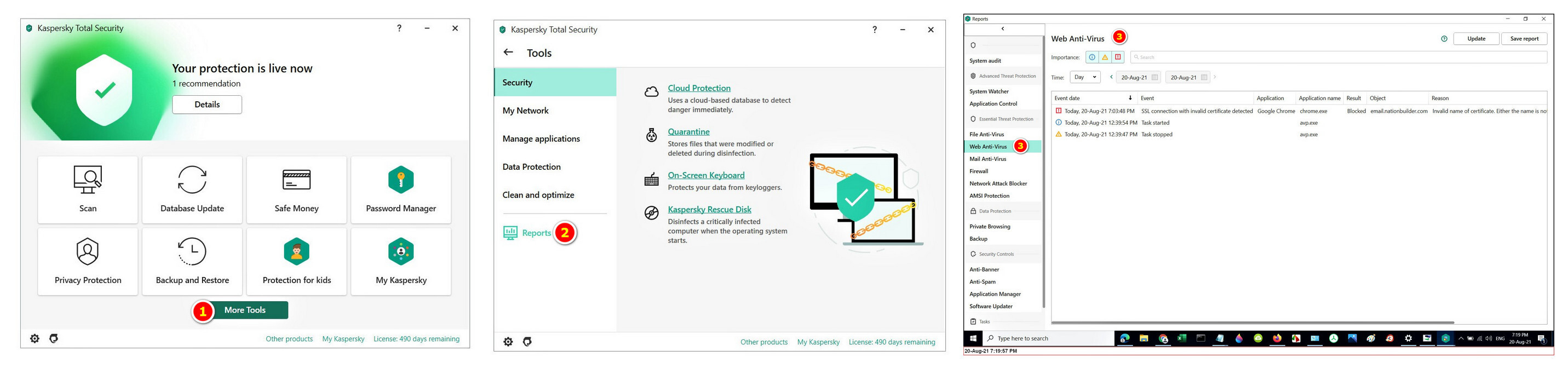
Task: Click the Reports search field
Action: 1339,57
